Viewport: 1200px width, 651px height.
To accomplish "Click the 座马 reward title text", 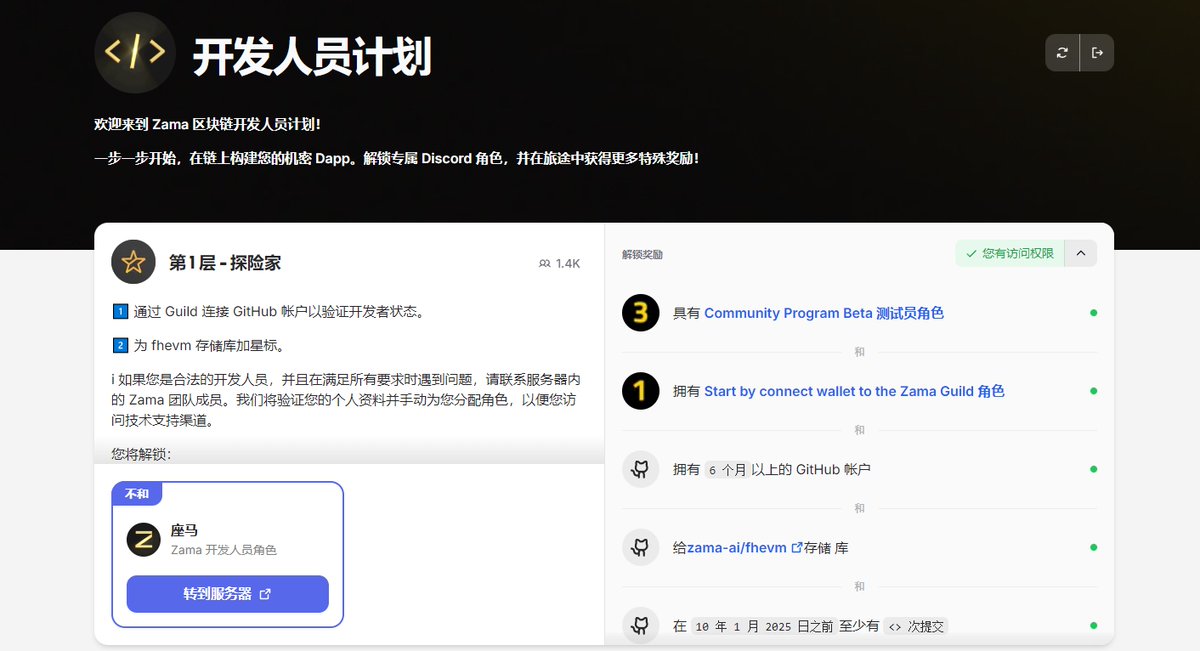I will (184, 531).
